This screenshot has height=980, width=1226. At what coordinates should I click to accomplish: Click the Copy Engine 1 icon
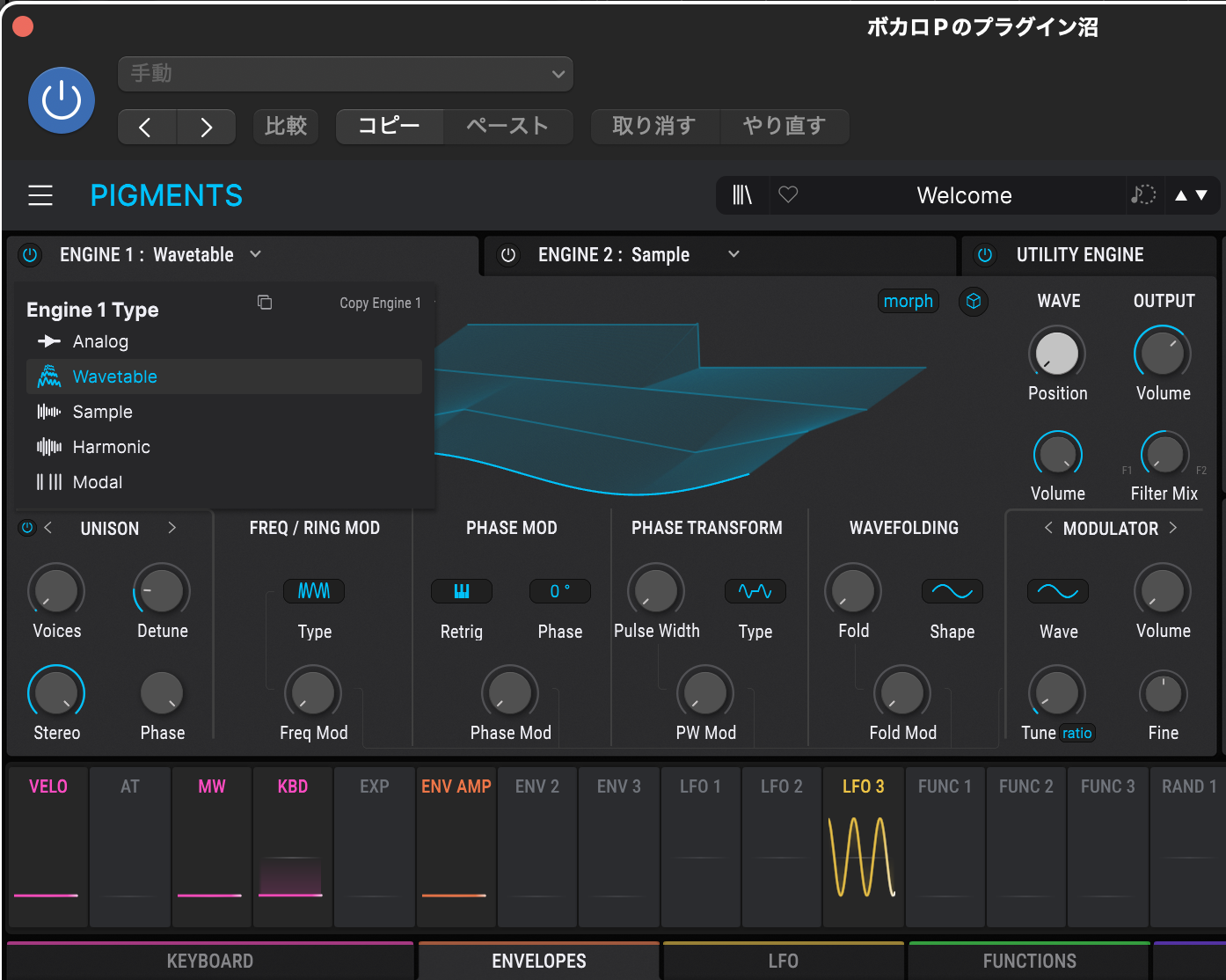(x=265, y=303)
